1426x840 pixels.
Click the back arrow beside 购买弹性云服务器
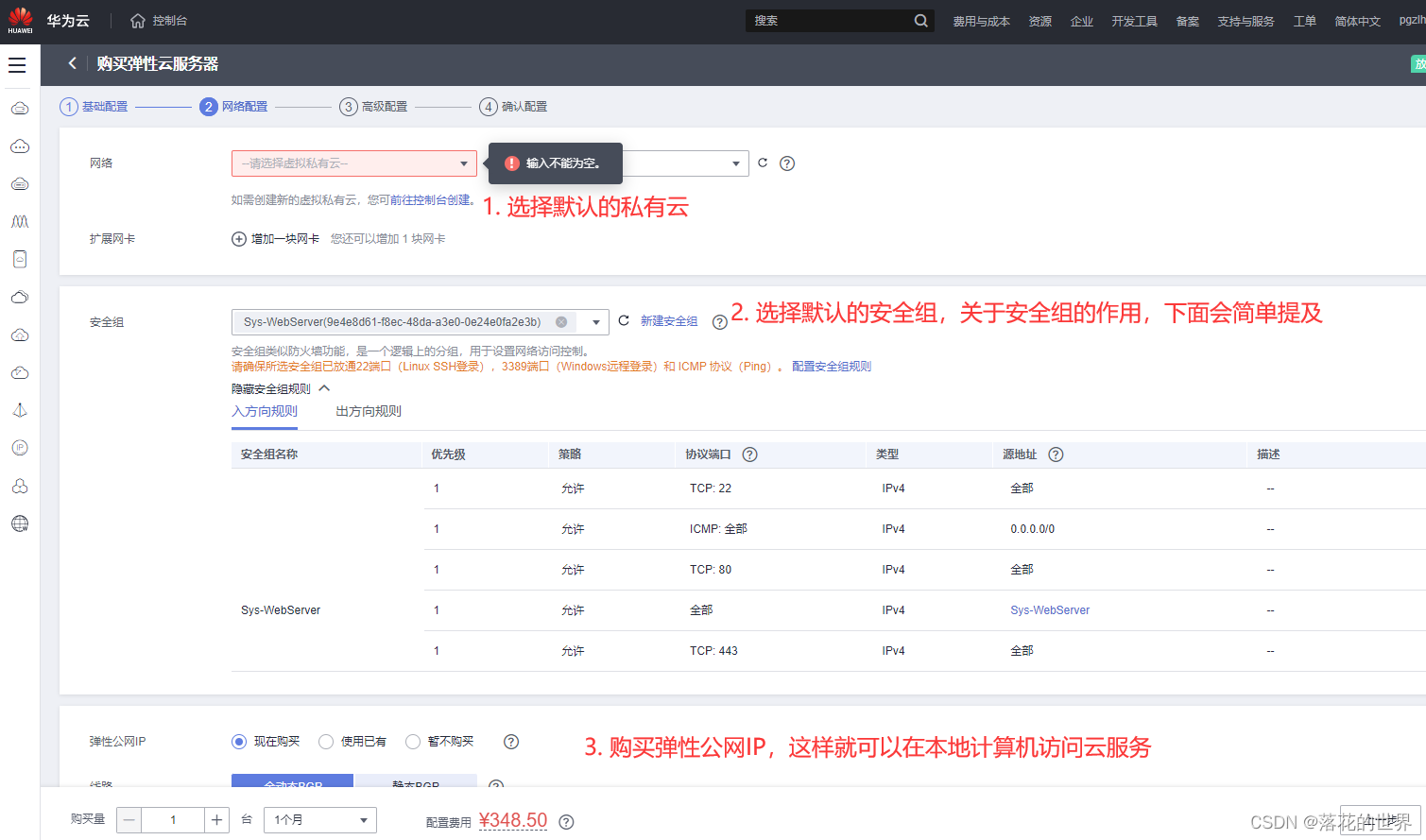tap(72, 63)
